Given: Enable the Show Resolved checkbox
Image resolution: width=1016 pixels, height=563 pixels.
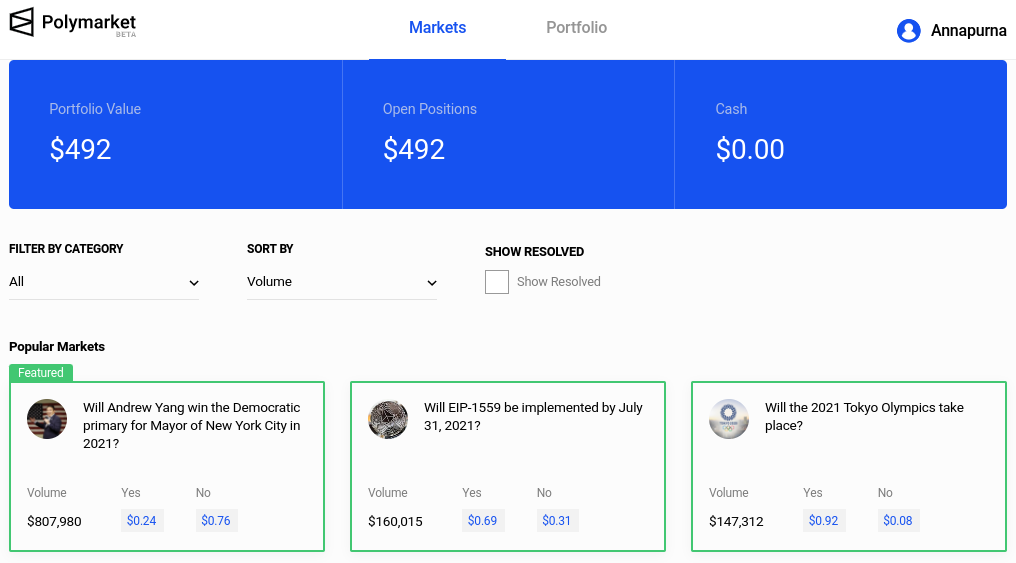Looking at the screenshot, I should [x=497, y=282].
